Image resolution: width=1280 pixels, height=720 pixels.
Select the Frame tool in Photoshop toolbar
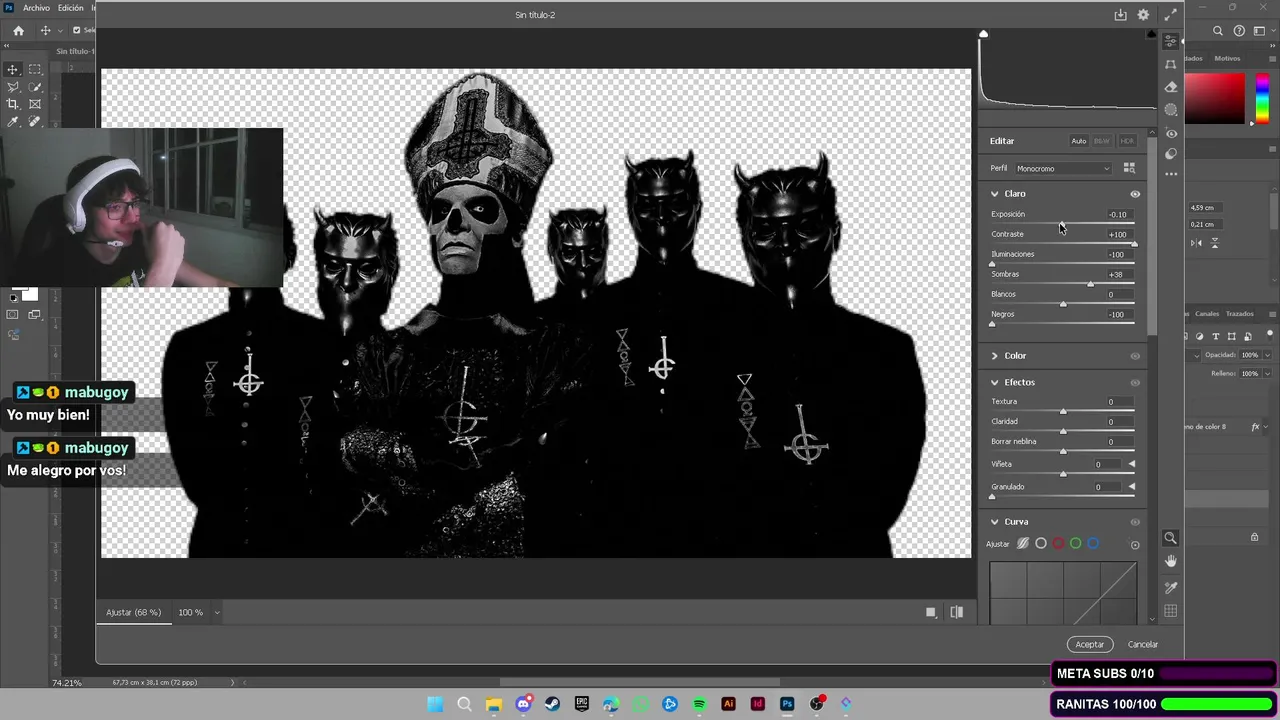35,104
